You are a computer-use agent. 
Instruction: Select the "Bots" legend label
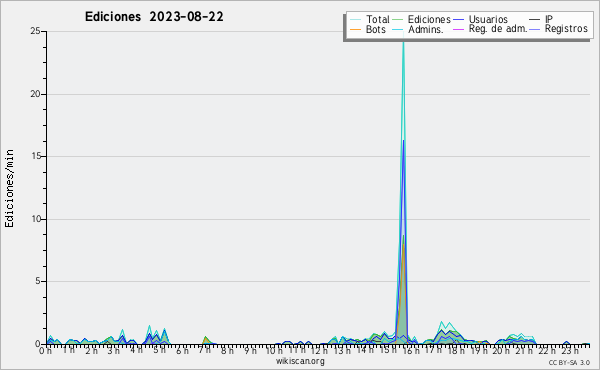pyautogui.click(x=376, y=29)
